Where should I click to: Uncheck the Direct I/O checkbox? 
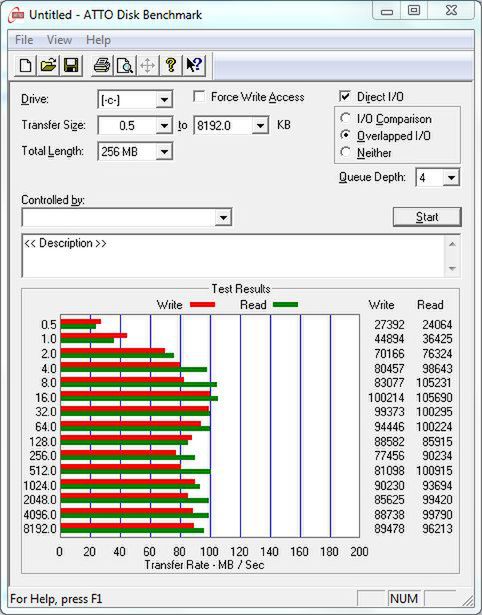pyautogui.click(x=344, y=96)
